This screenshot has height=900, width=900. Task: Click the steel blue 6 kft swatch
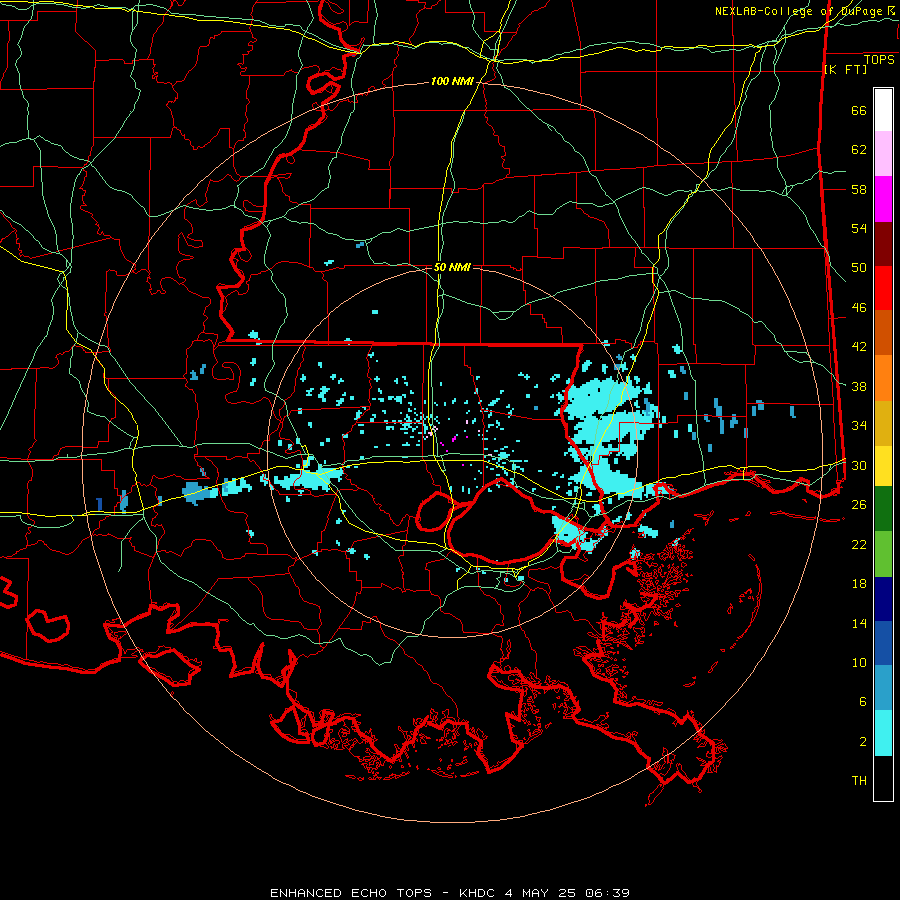883,688
